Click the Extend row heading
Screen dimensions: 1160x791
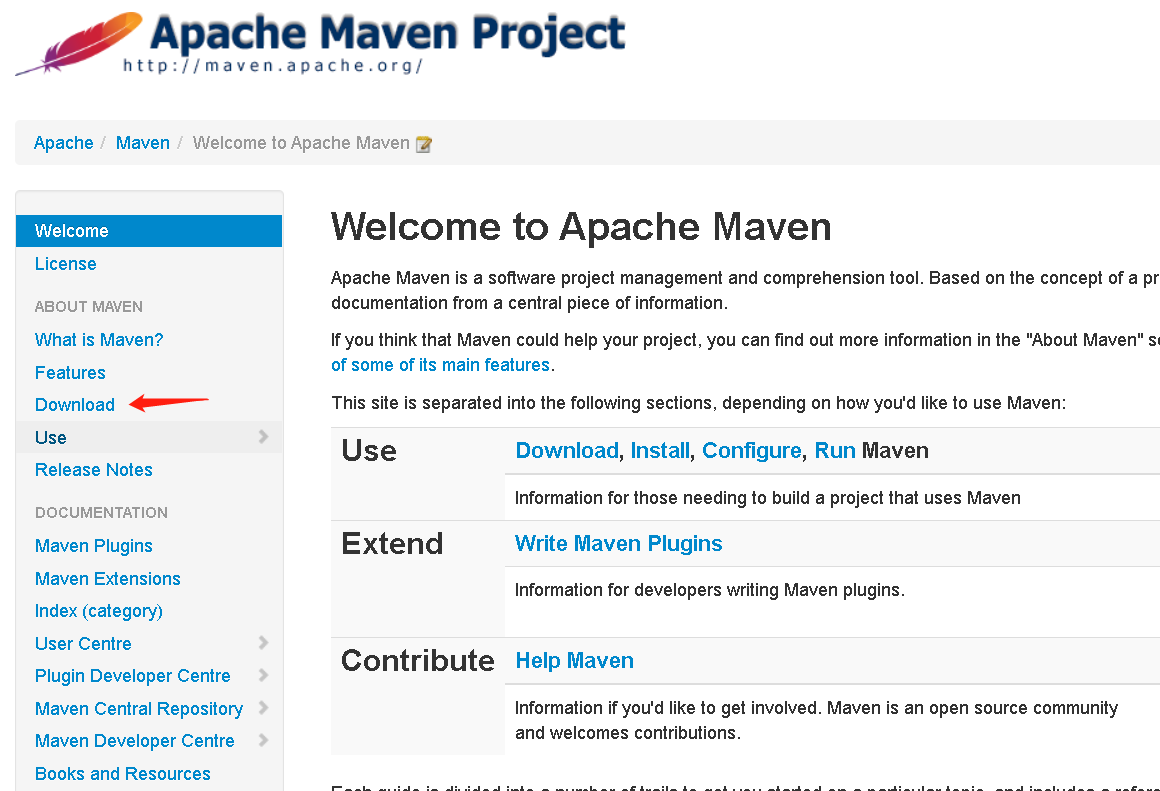coord(392,544)
